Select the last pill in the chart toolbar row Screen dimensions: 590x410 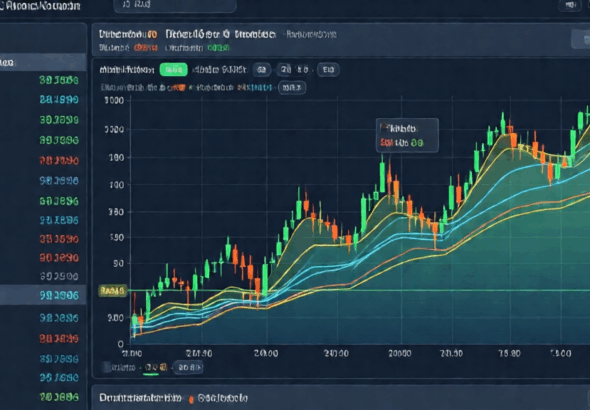pos(328,70)
